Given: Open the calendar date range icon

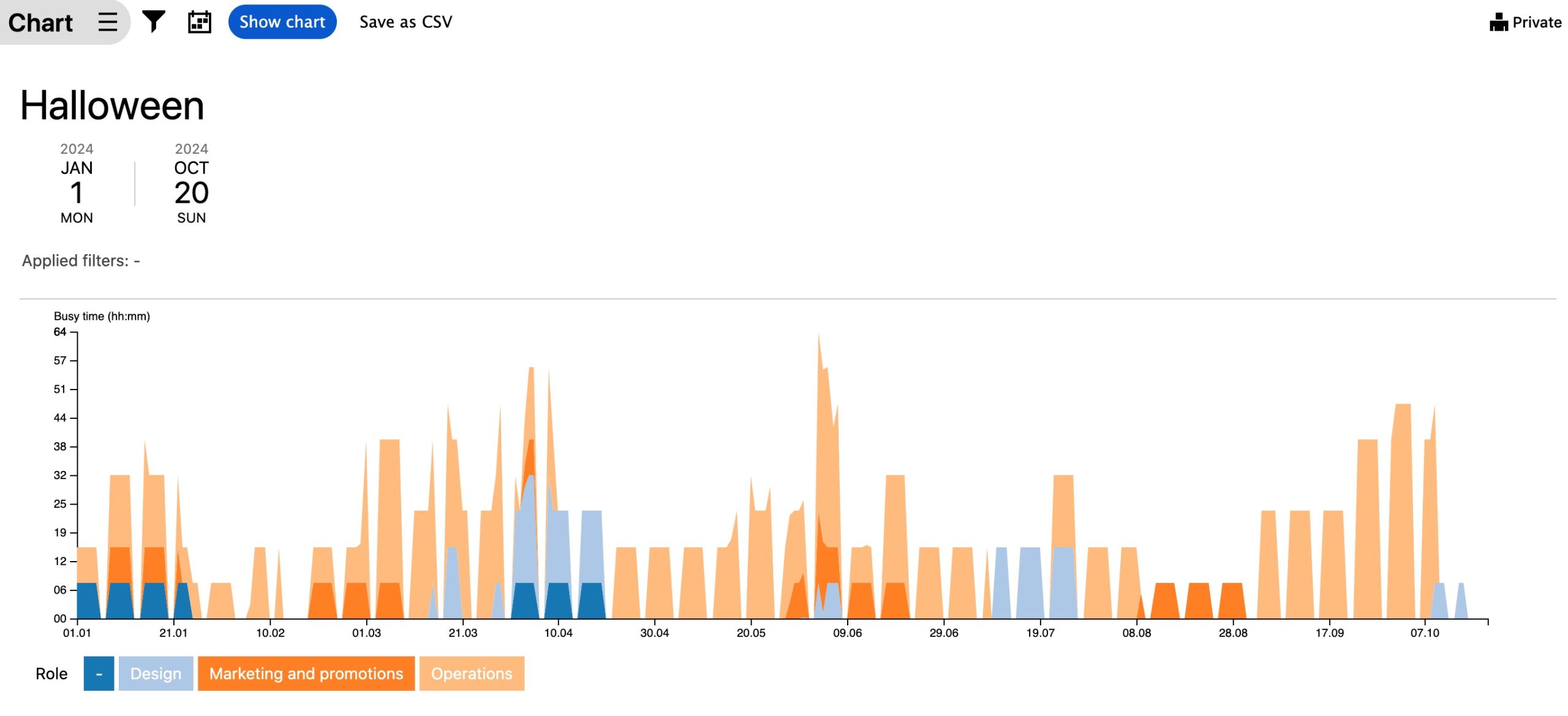Looking at the screenshot, I should tap(199, 22).
